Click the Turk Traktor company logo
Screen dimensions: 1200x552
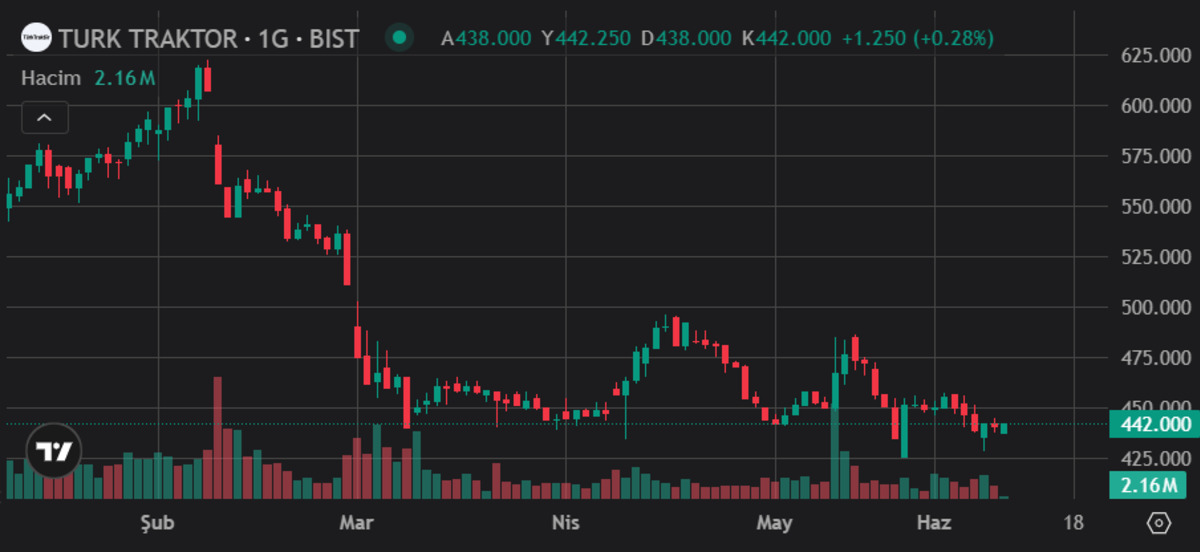[37, 39]
